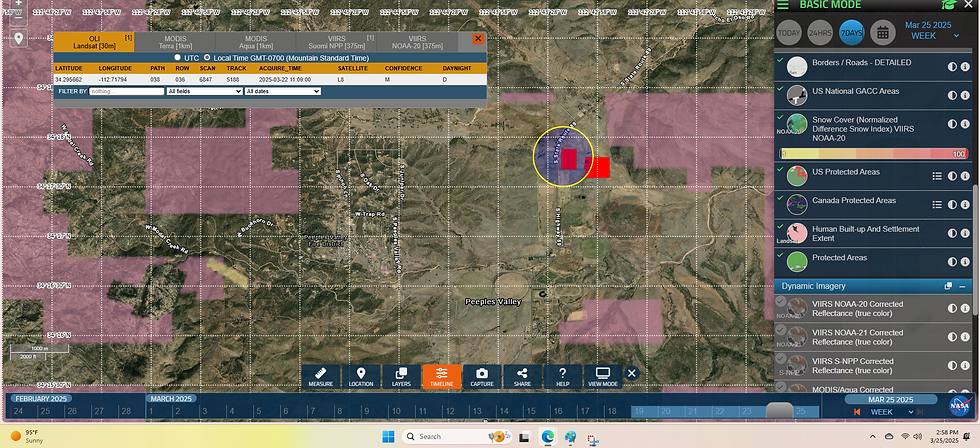The height and width of the screenshot is (448, 980).
Task: Open the 95°F Sunny weather widget
Action: (28, 436)
